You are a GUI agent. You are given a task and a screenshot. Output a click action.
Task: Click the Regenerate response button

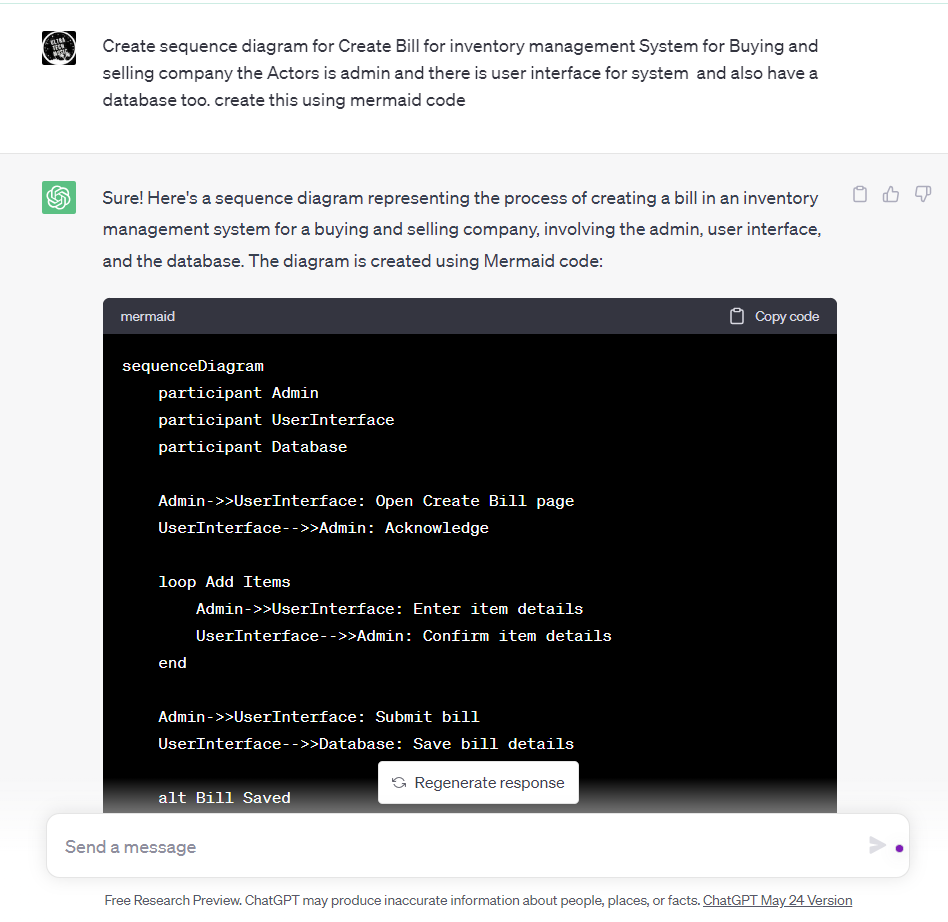click(x=478, y=782)
